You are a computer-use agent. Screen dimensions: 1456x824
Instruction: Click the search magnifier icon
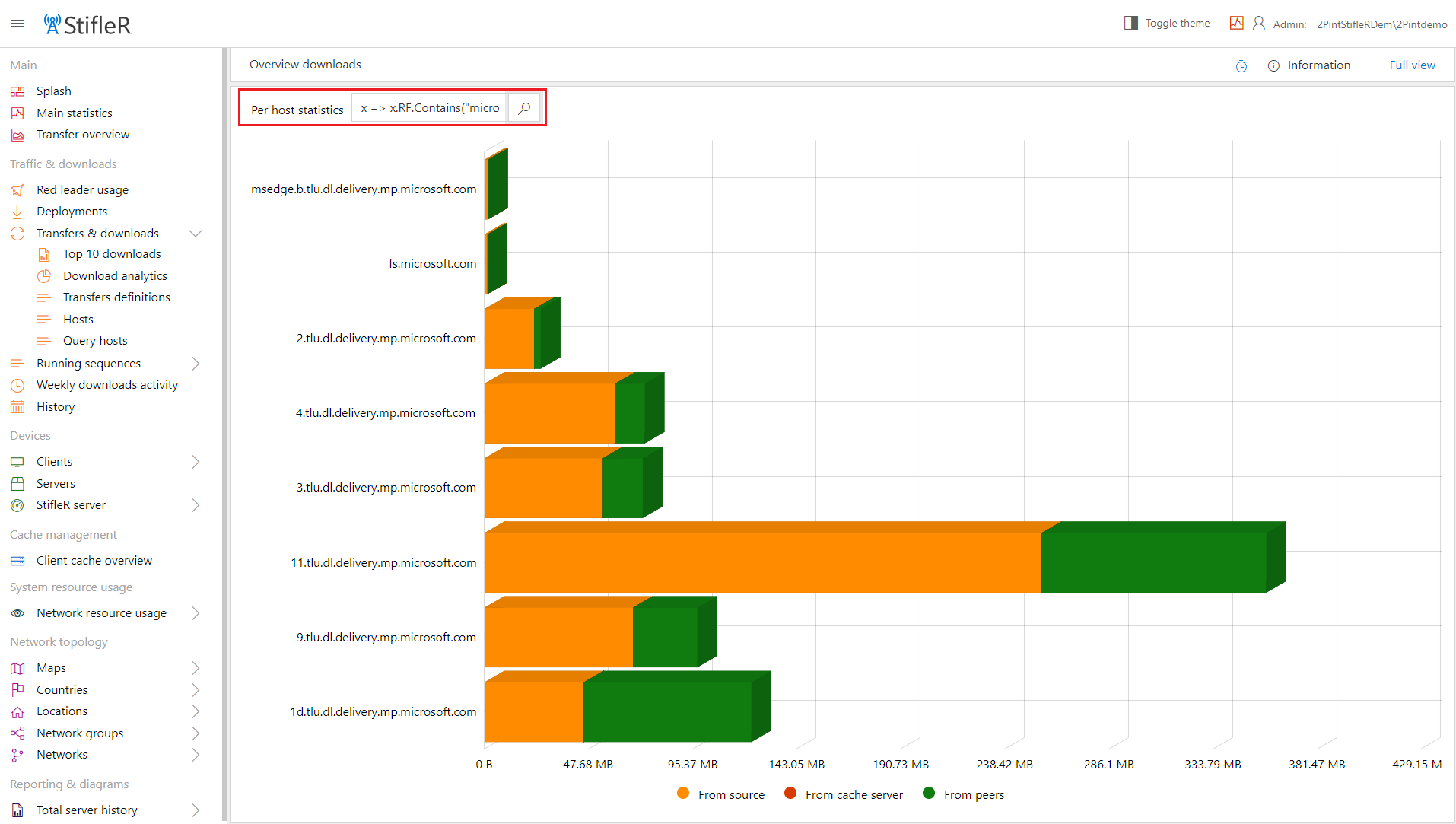(524, 108)
